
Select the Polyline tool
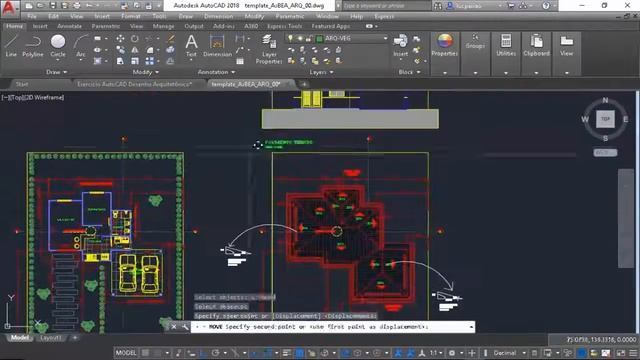coord(33,45)
